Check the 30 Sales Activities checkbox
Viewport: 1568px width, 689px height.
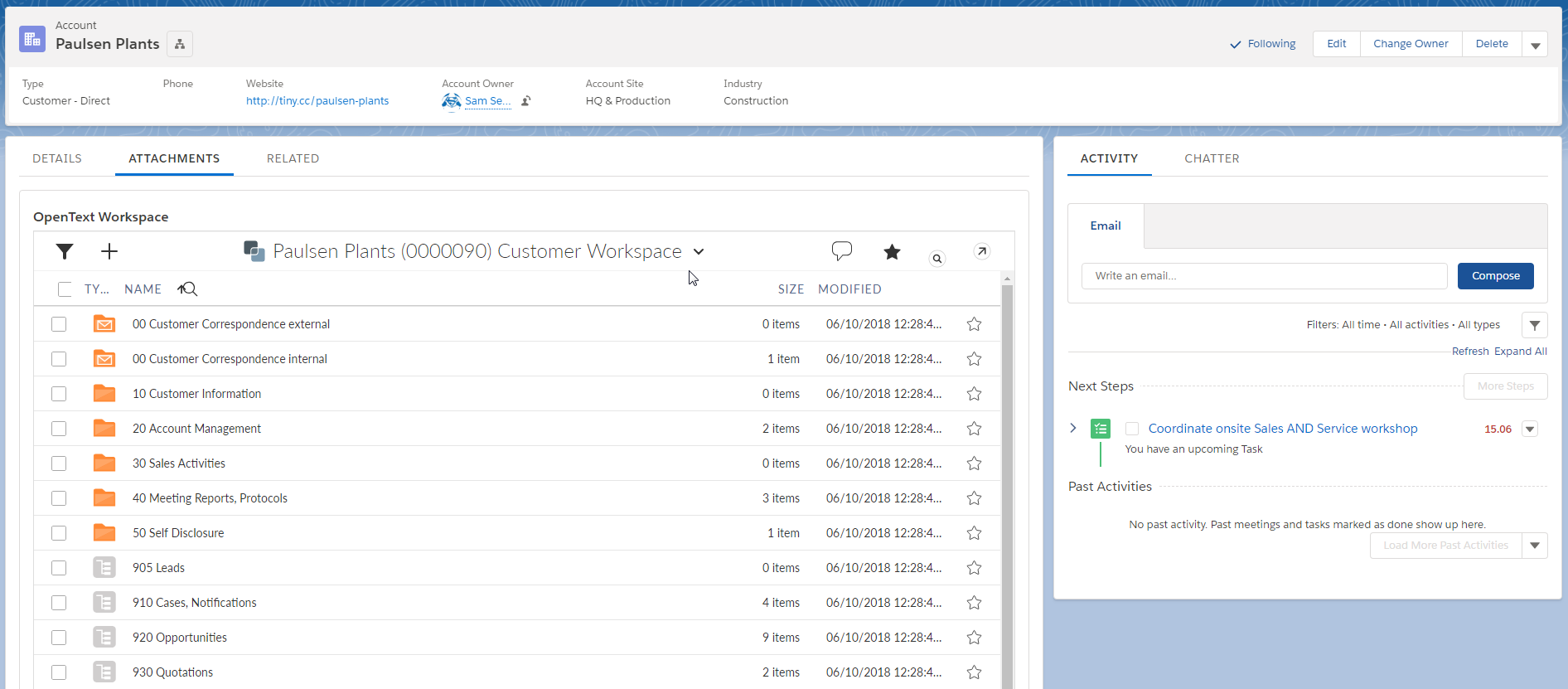click(59, 463)
